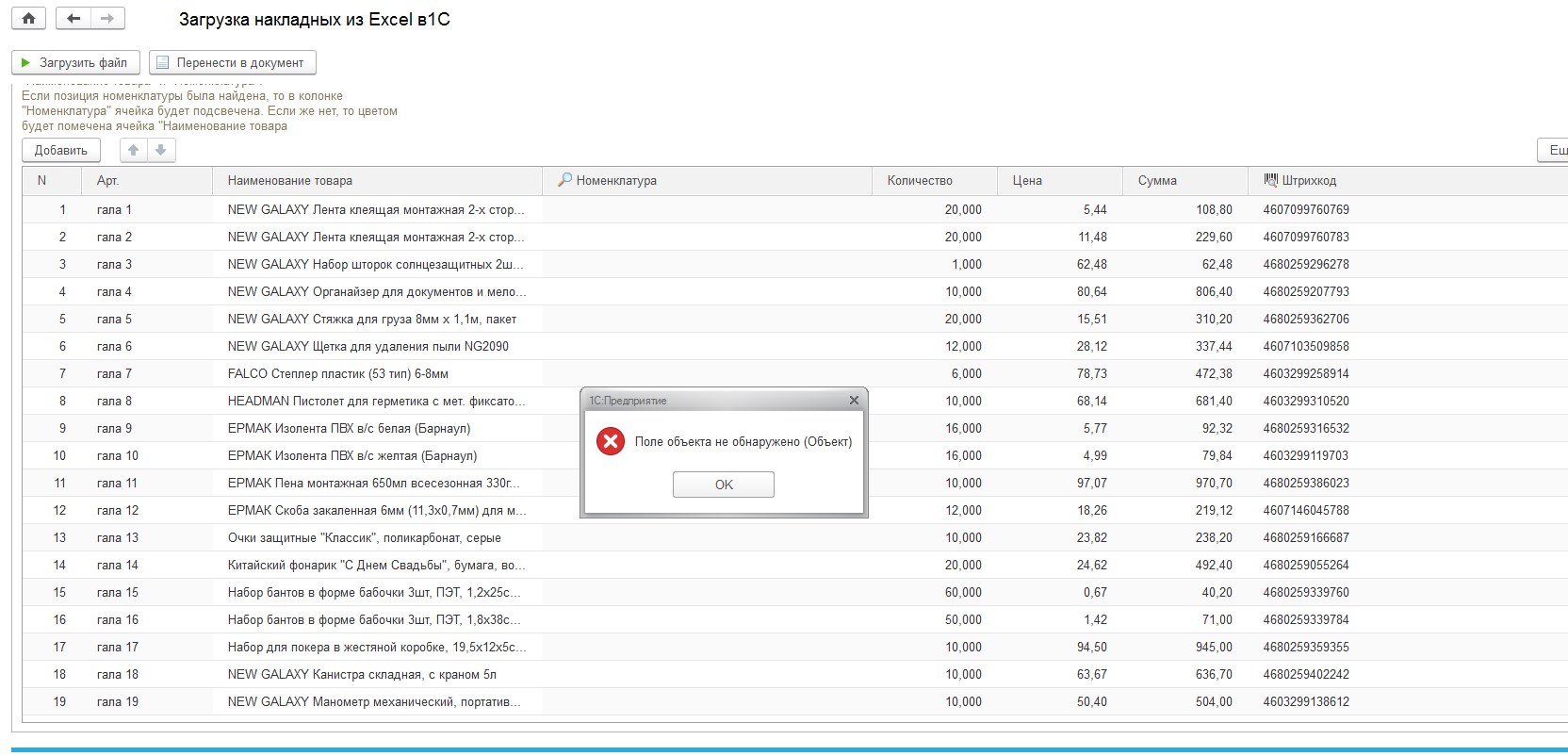The height and width of the screenshot is (756, 1568).
Task: Select cell 'гала 5'
Action: [x=147, y=319]
